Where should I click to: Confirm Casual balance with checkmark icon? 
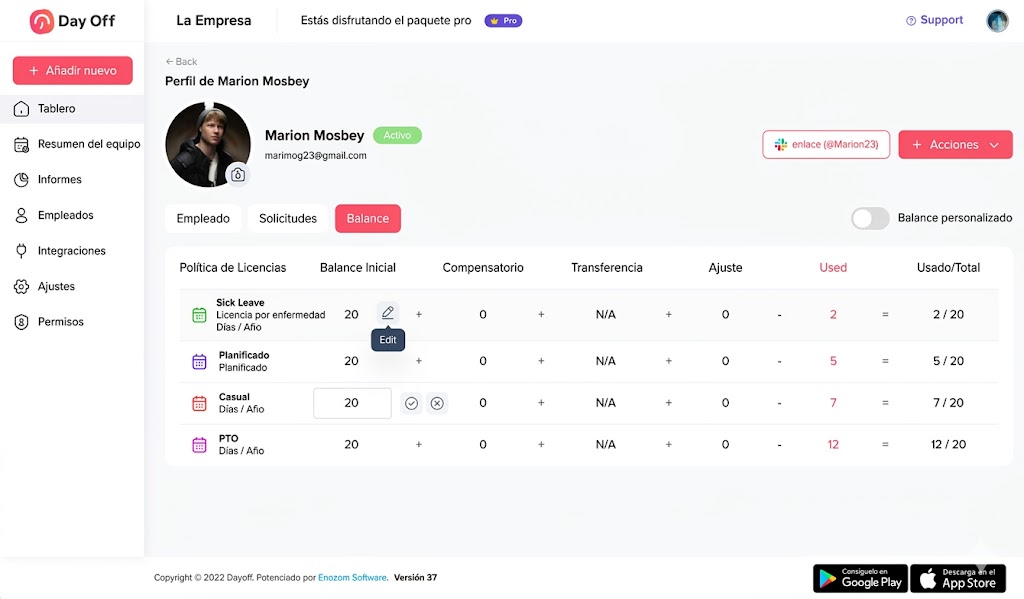coord(411,404)
